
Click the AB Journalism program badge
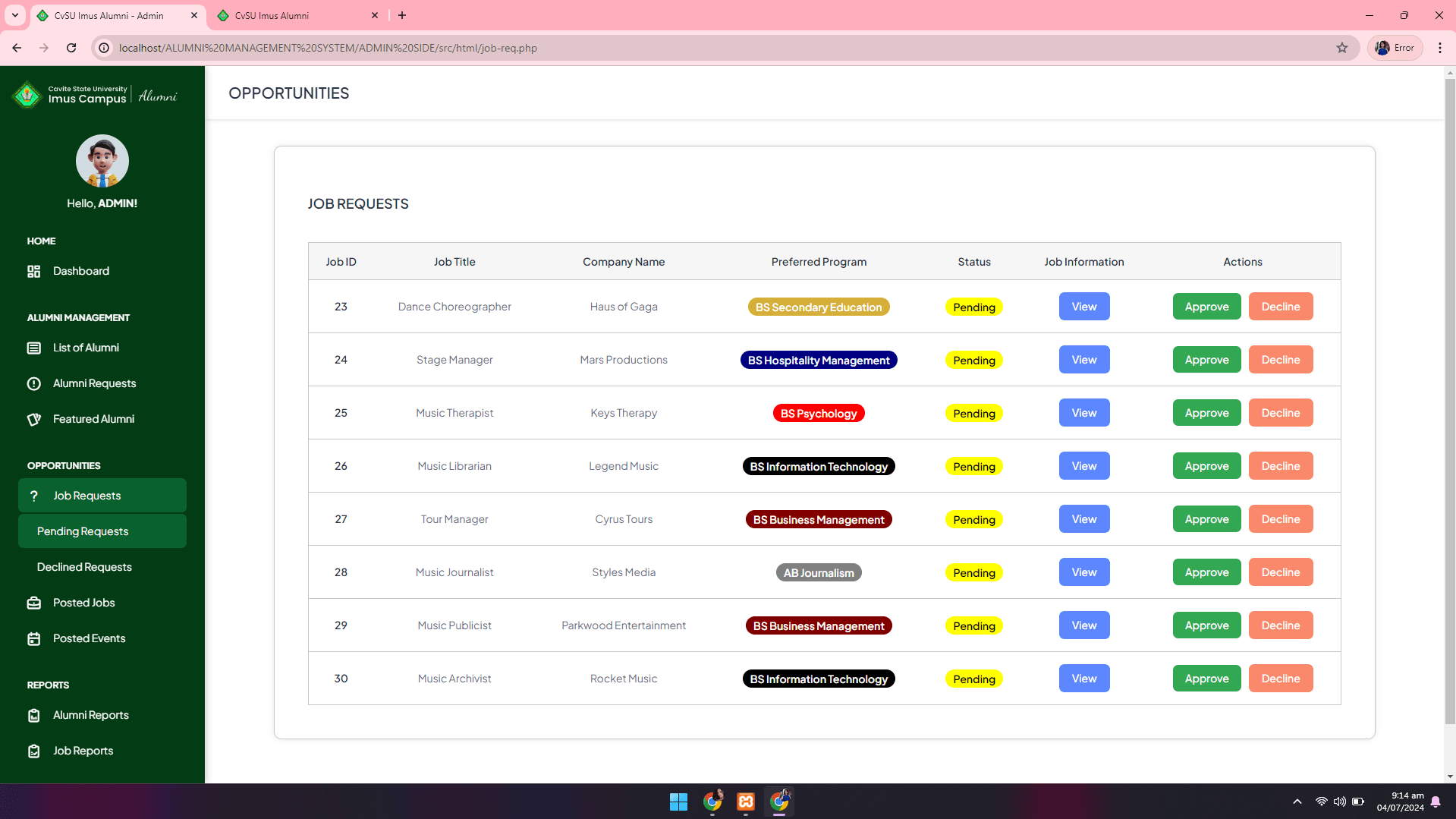point(819,572)
